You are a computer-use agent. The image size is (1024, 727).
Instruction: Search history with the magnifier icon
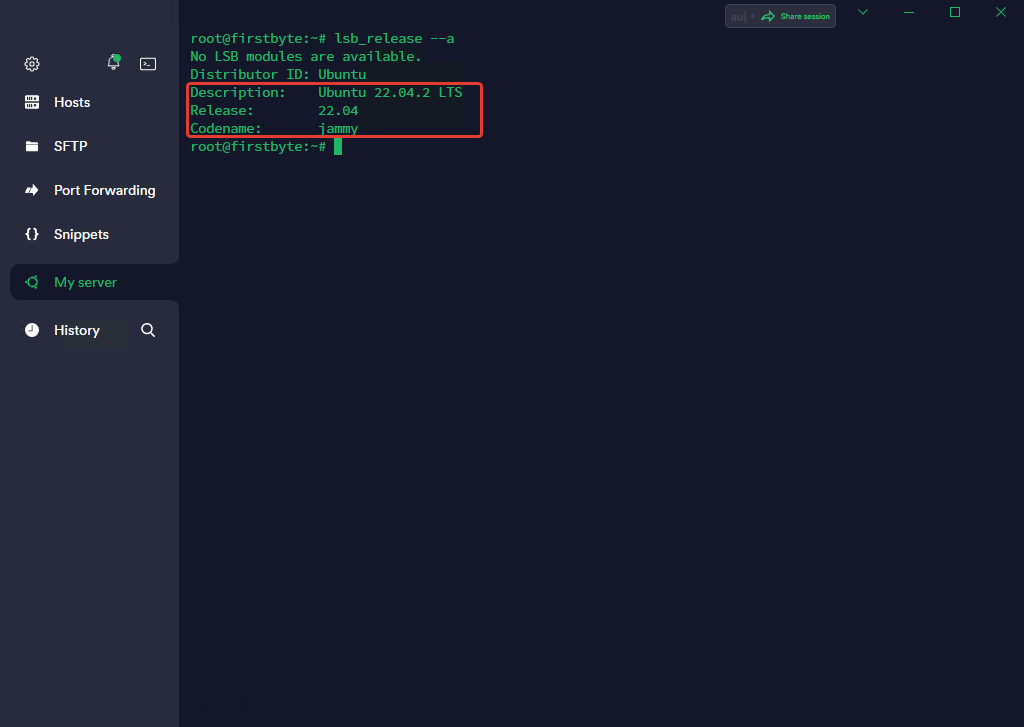coord(148,330)
